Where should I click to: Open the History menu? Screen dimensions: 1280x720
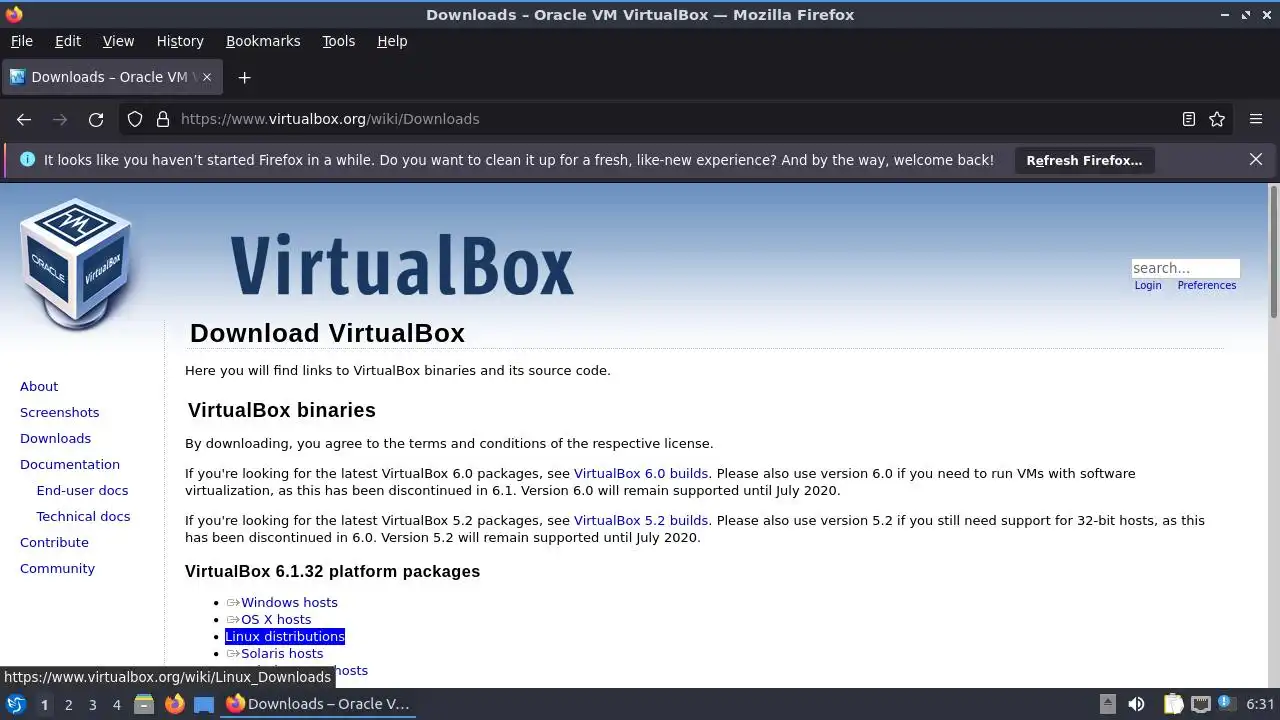click(x=180, y=41)
